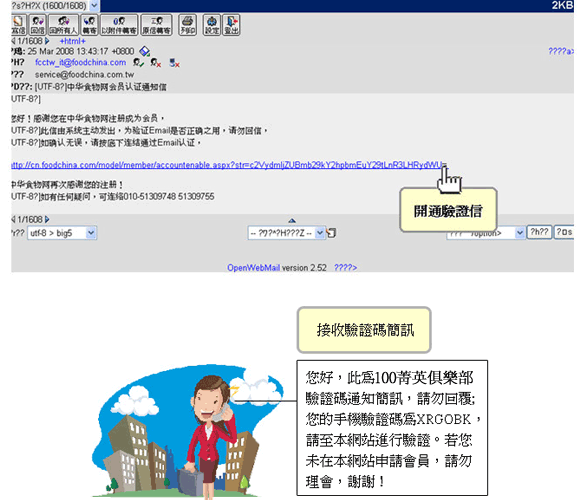Viewport: 585px width, 500px height.
Task: Click block sender red-x person icon
Action: (x=156, y=63)
